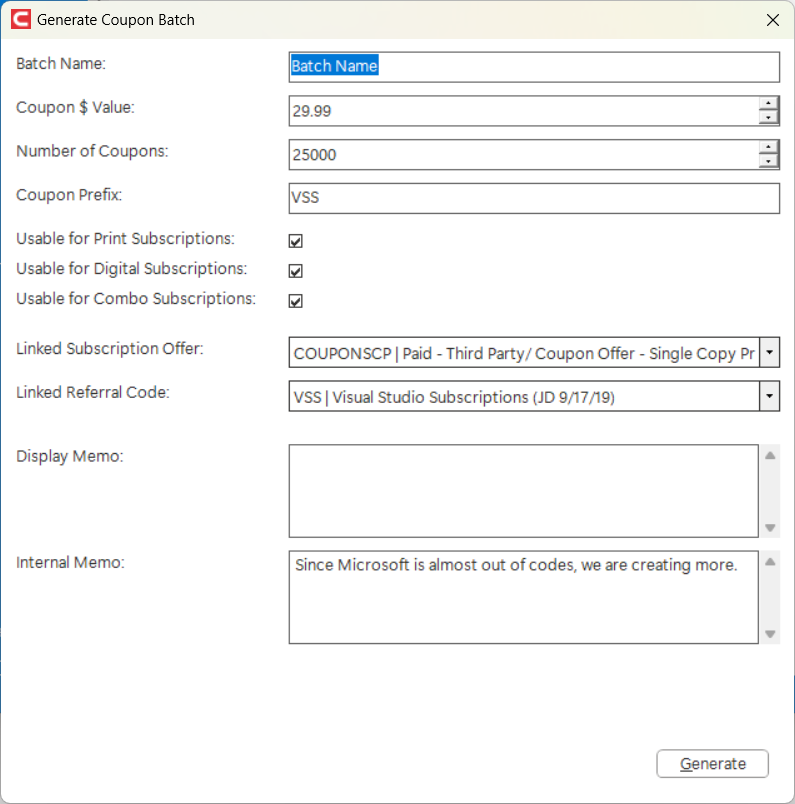795x804 pixels.
Task: Increase Coupon $ Value with up spinner arrow
Action: (768, 104)
